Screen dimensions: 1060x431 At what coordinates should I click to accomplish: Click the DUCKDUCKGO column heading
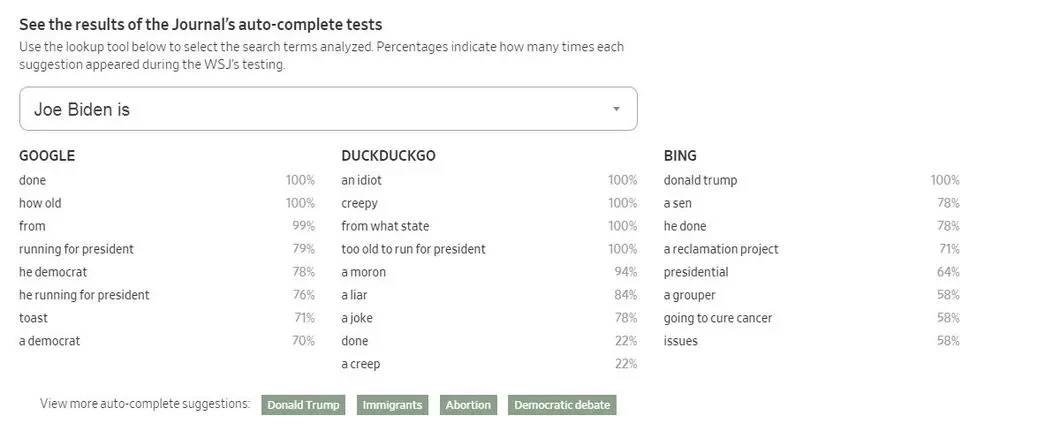pos(388,156)
